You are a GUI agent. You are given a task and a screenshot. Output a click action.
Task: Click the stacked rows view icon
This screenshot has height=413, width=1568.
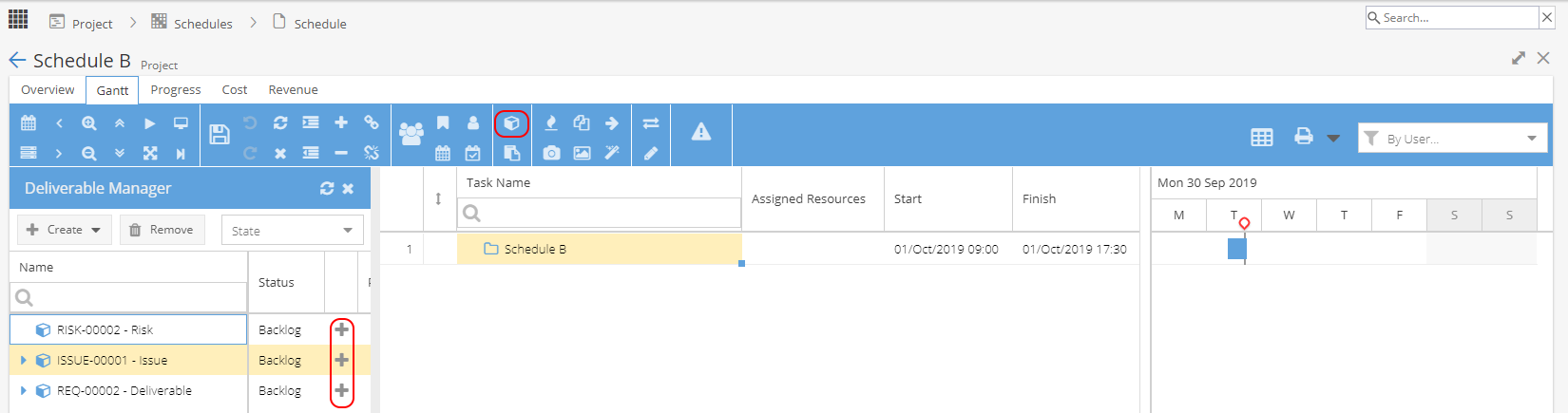click(29, 153)
